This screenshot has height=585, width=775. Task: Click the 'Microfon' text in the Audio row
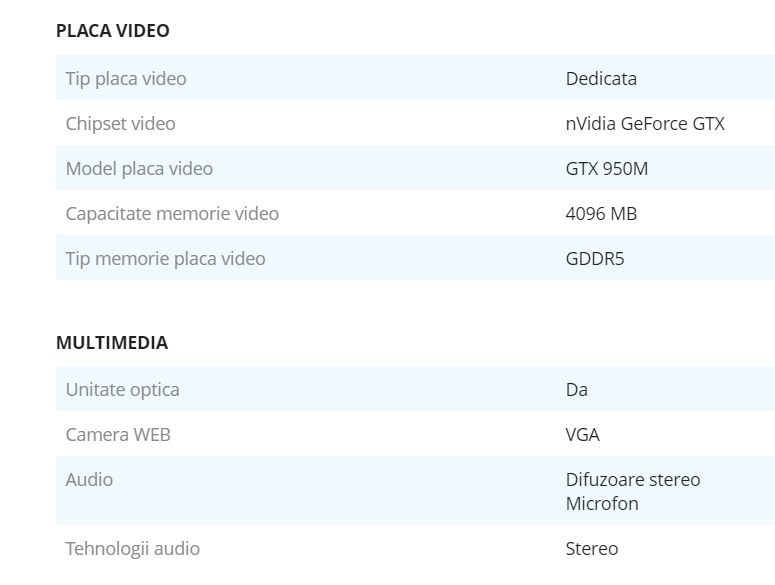point(602,503)
